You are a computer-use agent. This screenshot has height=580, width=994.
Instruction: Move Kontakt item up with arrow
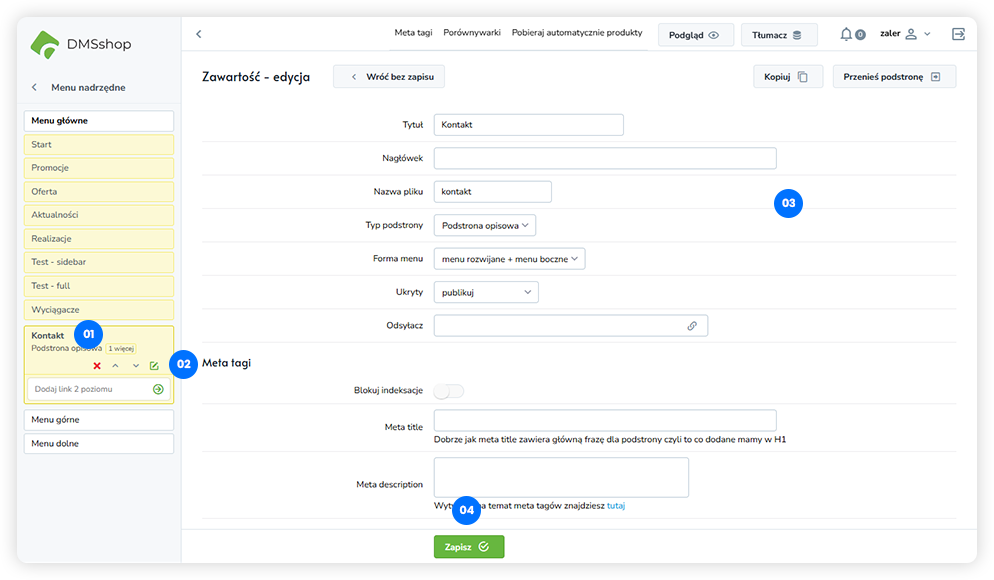point(116,366)
